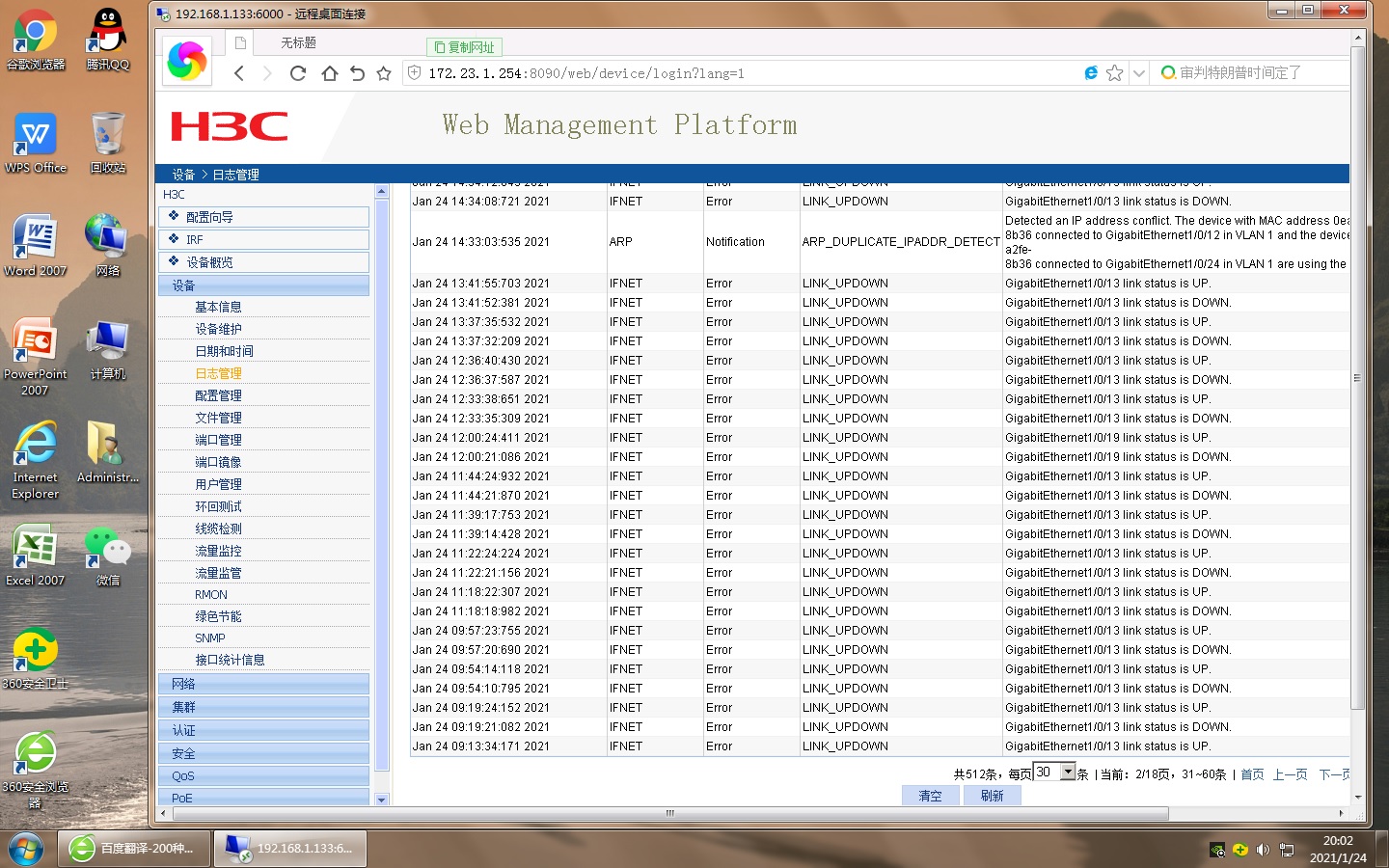
Task: Select 基本信息 in the device menu
Action: click(x=218, y=307)
